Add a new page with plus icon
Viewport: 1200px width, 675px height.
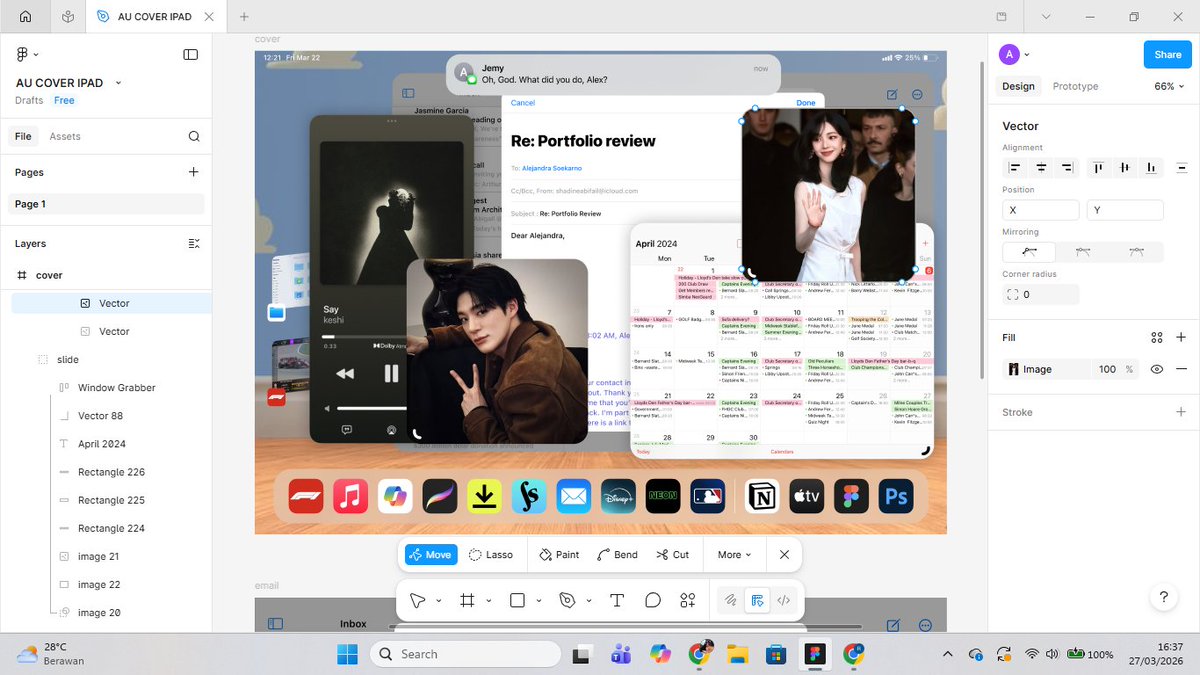[x=194, y=172]
